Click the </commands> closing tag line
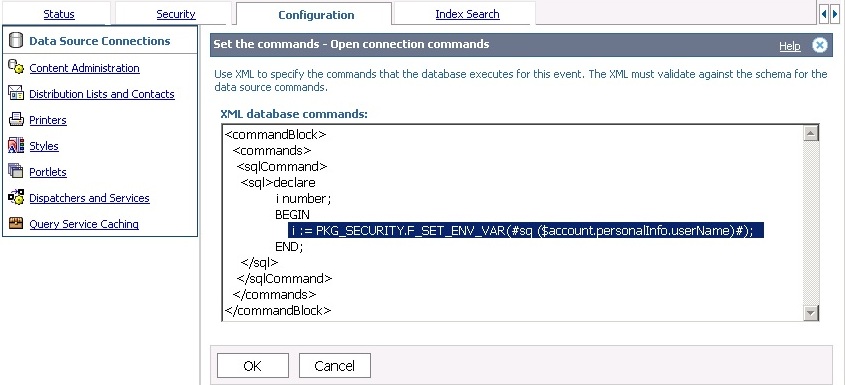845x385 pixels. (x=274, y=295)
